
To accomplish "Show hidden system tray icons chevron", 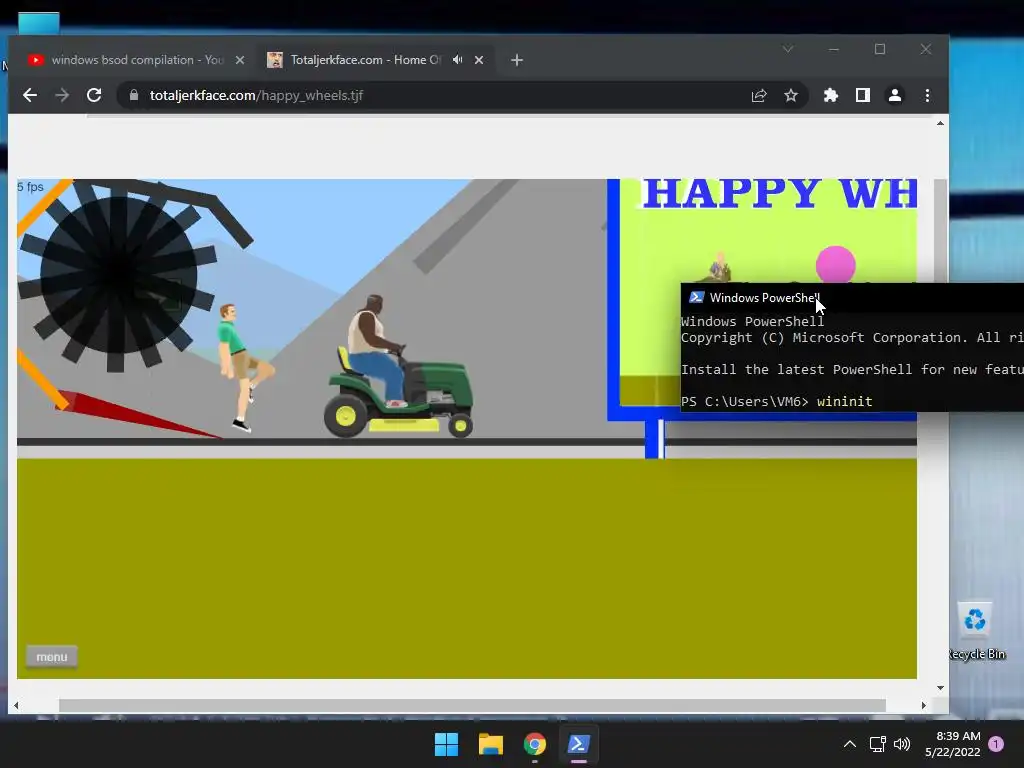I will [850, 744].
